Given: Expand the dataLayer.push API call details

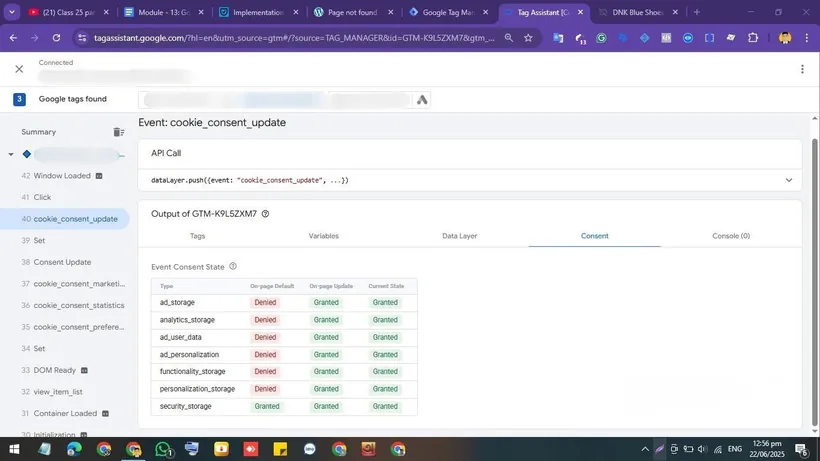Looking at the screenshot, I should pos(789,180).
